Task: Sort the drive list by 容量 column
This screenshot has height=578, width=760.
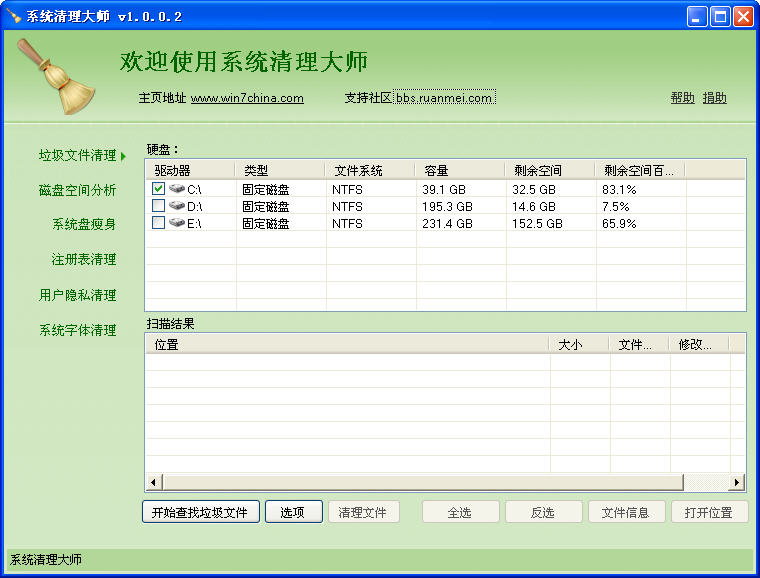Action: [460, 170]
